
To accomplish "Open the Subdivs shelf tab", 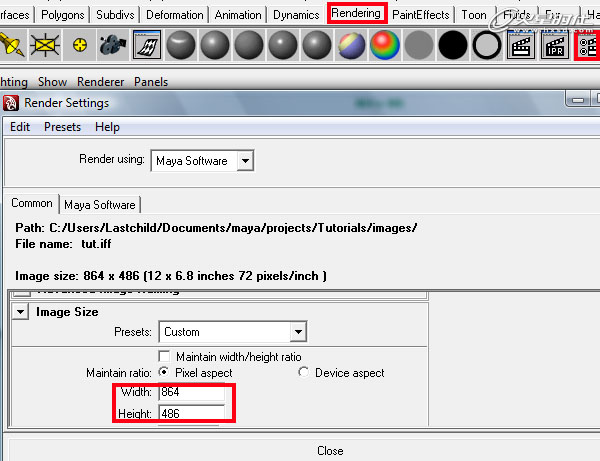I will point(115,15).
